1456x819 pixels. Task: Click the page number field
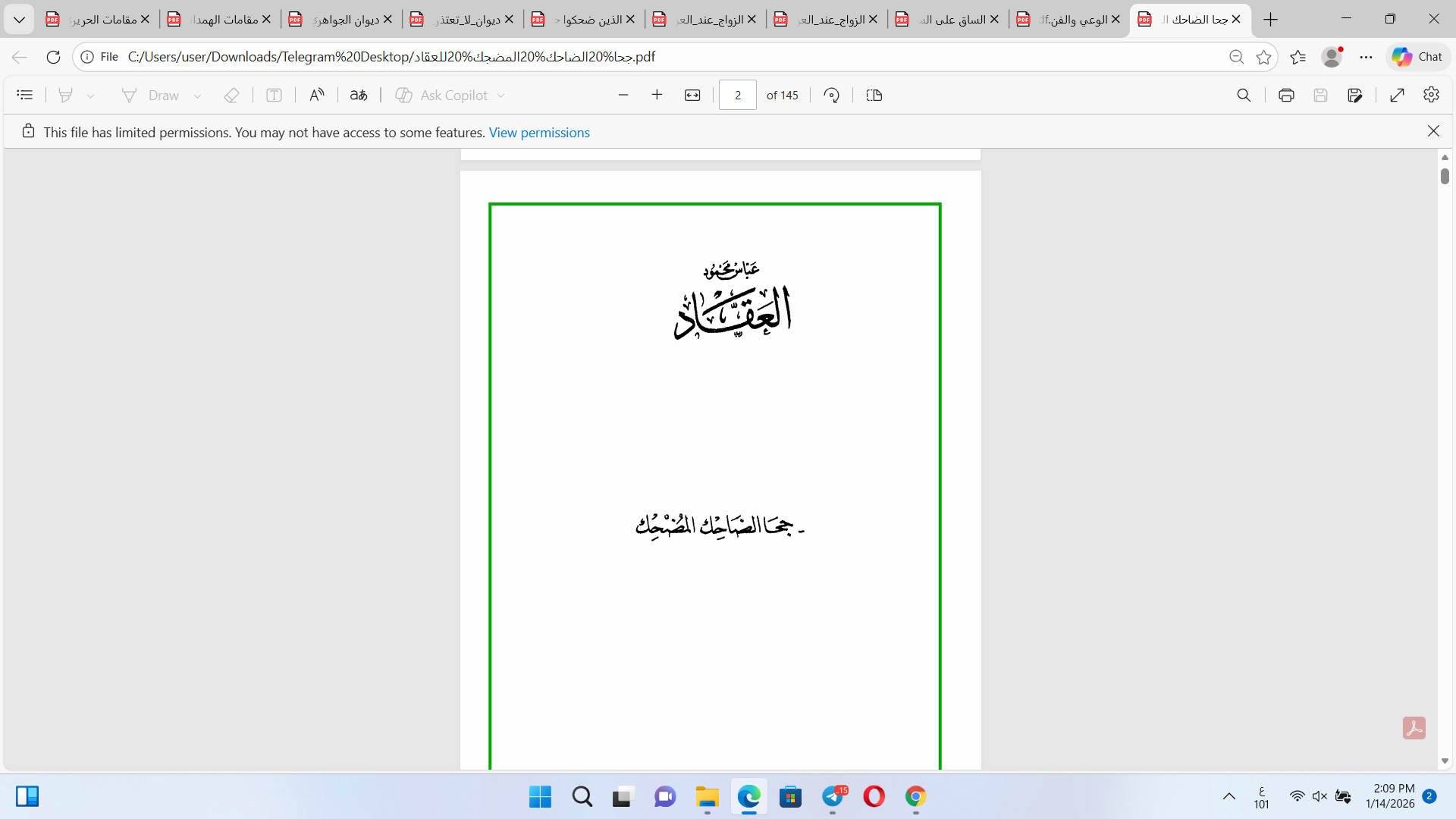[x=738, y=95]
